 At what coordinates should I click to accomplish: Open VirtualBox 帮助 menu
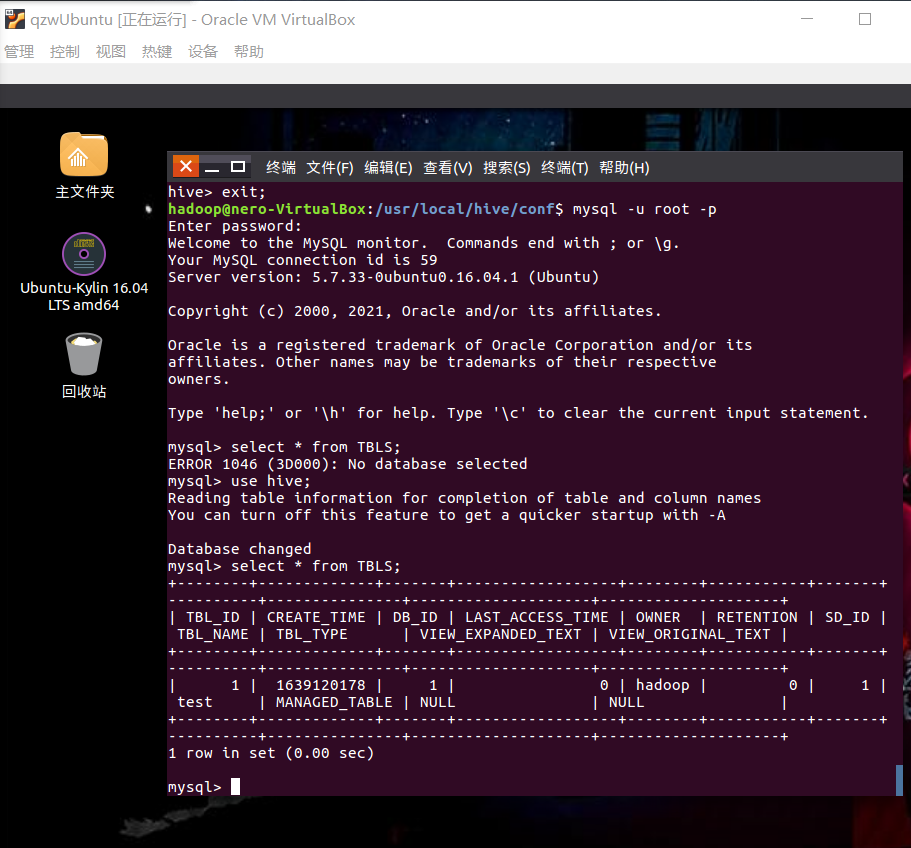249,52
